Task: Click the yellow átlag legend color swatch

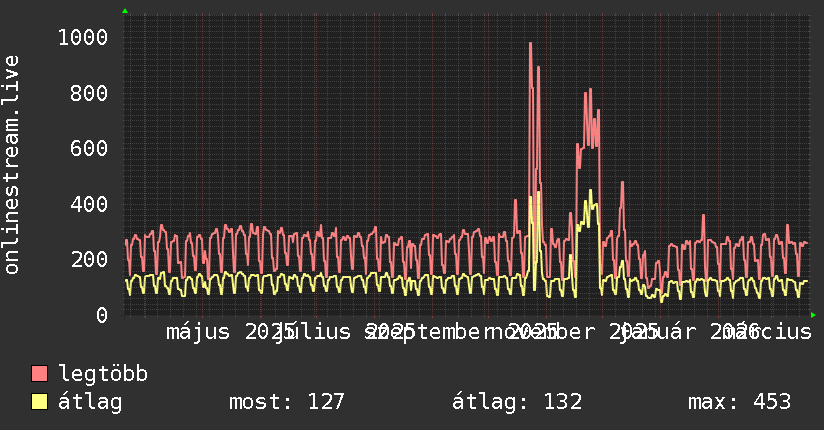Action: click(x=39, y=402)
